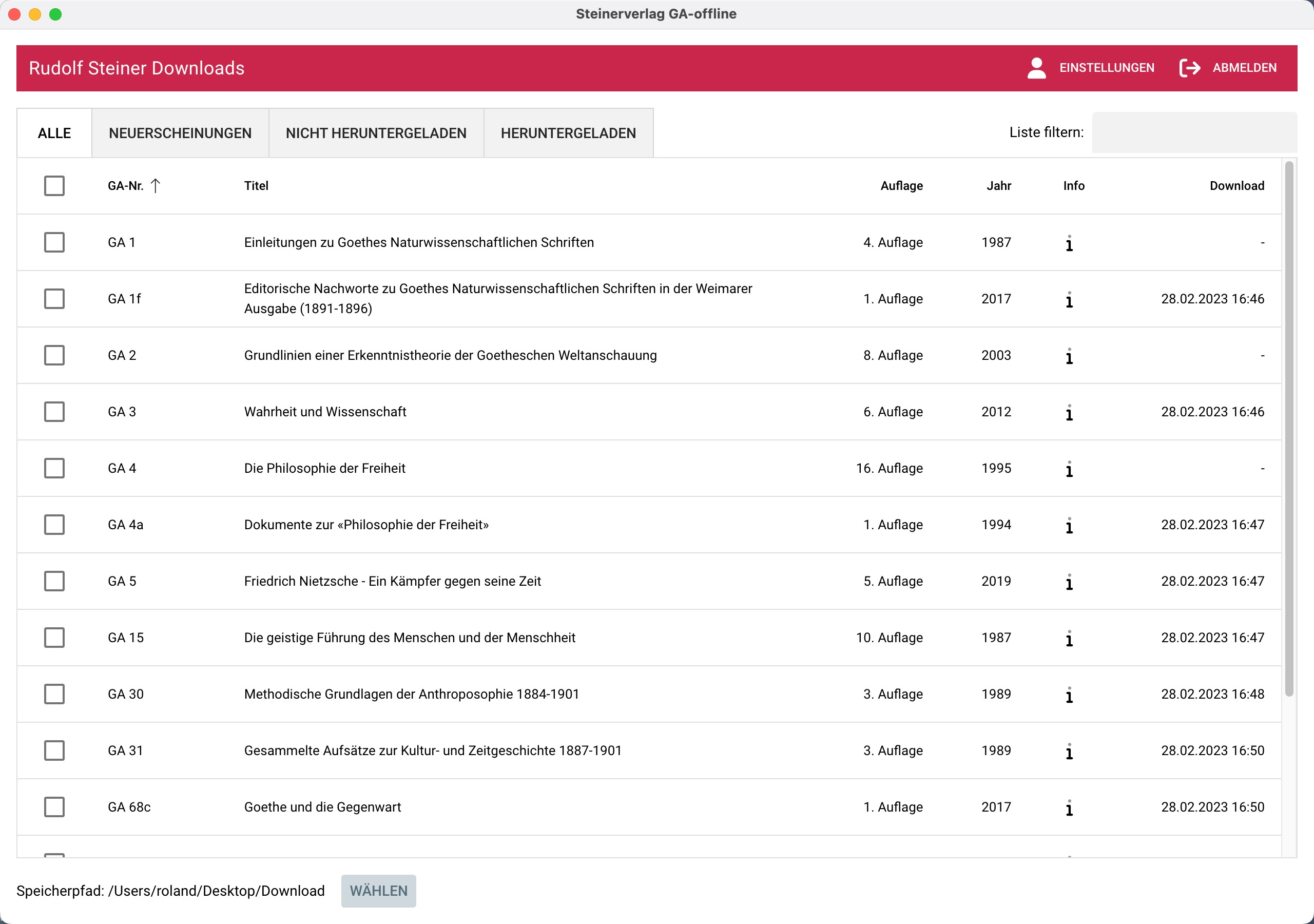Switch to the NEUERSCHEINUNGEN tab
1314x924 pixels.
[180, 132]
